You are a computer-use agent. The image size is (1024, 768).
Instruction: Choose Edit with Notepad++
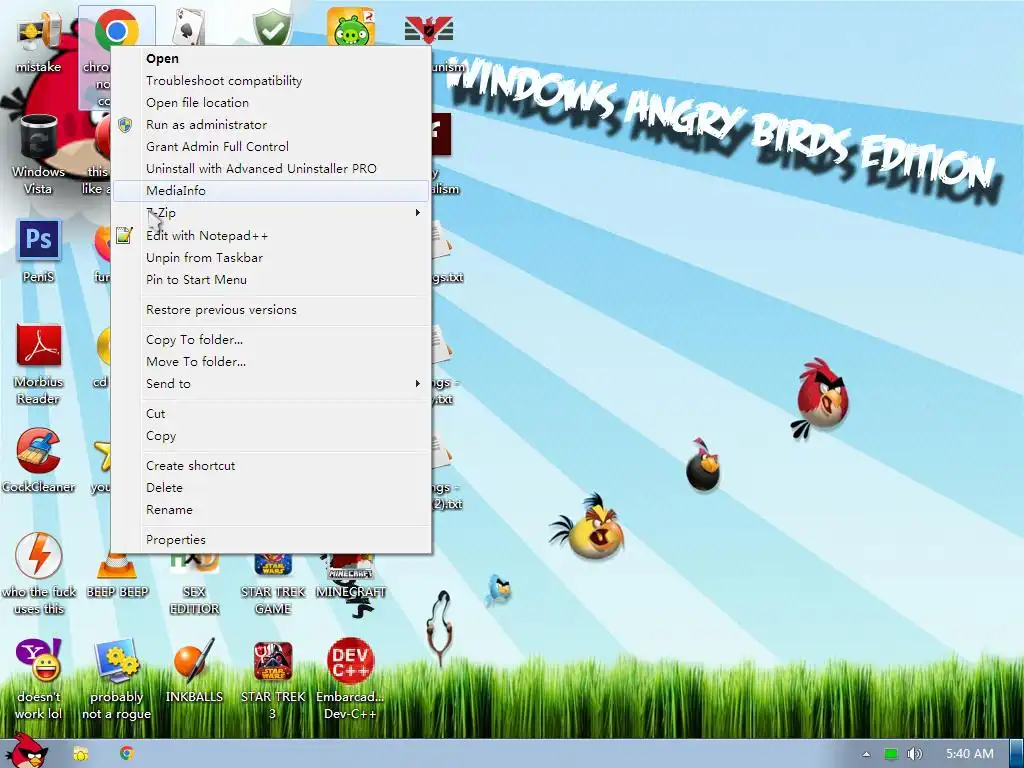[271, 235]
